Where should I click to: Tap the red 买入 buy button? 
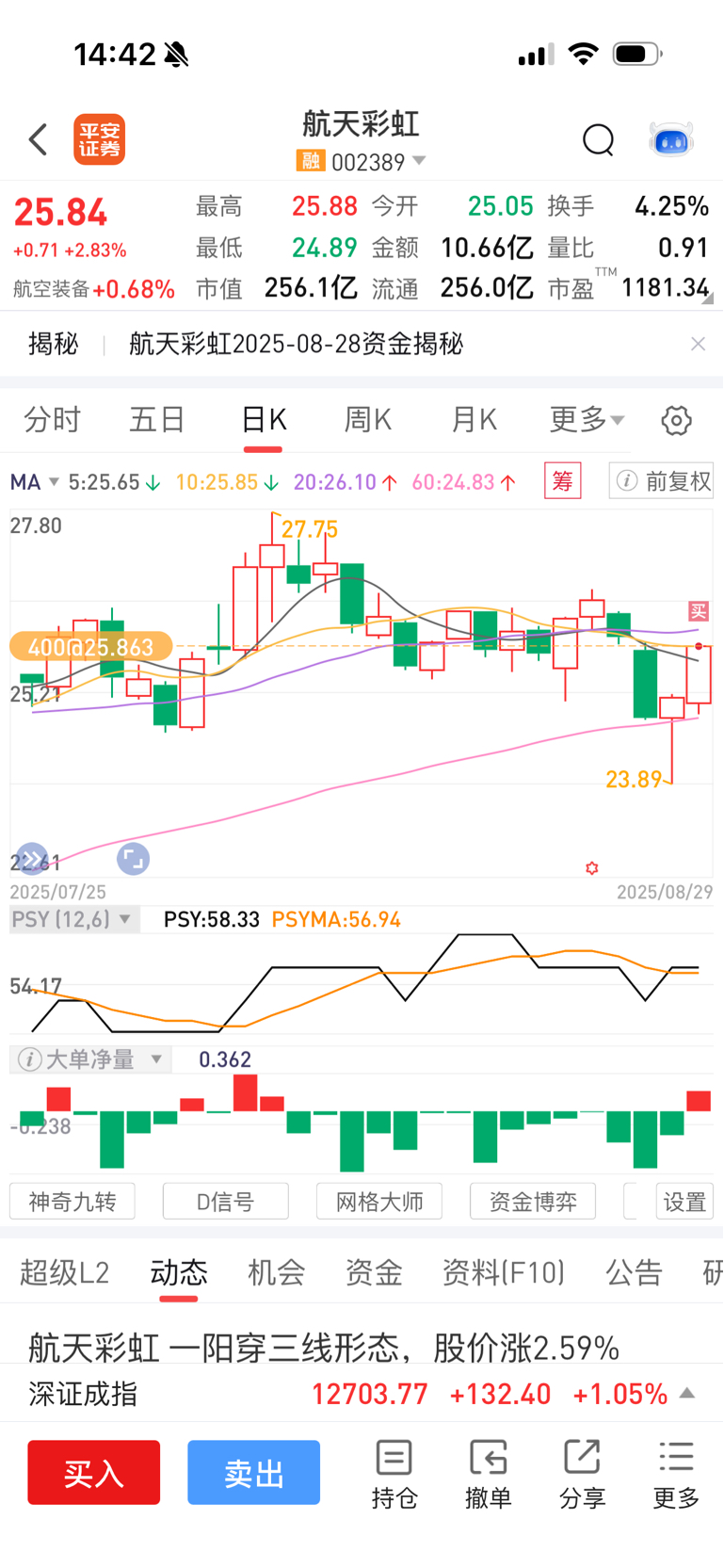(93, 1472)
